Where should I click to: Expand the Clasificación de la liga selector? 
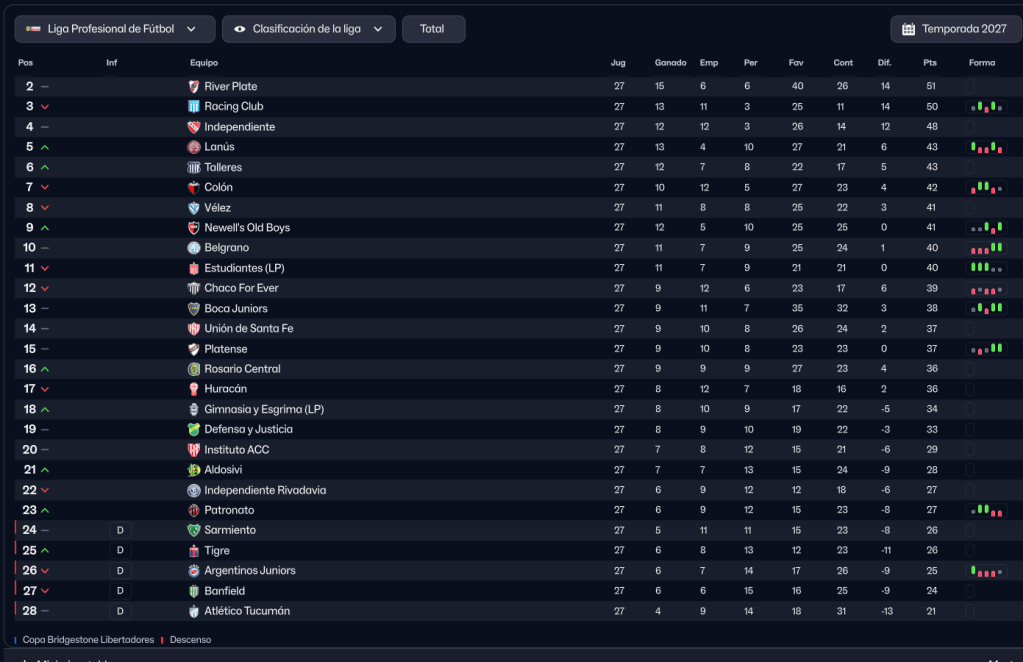(x=308, y=29)
